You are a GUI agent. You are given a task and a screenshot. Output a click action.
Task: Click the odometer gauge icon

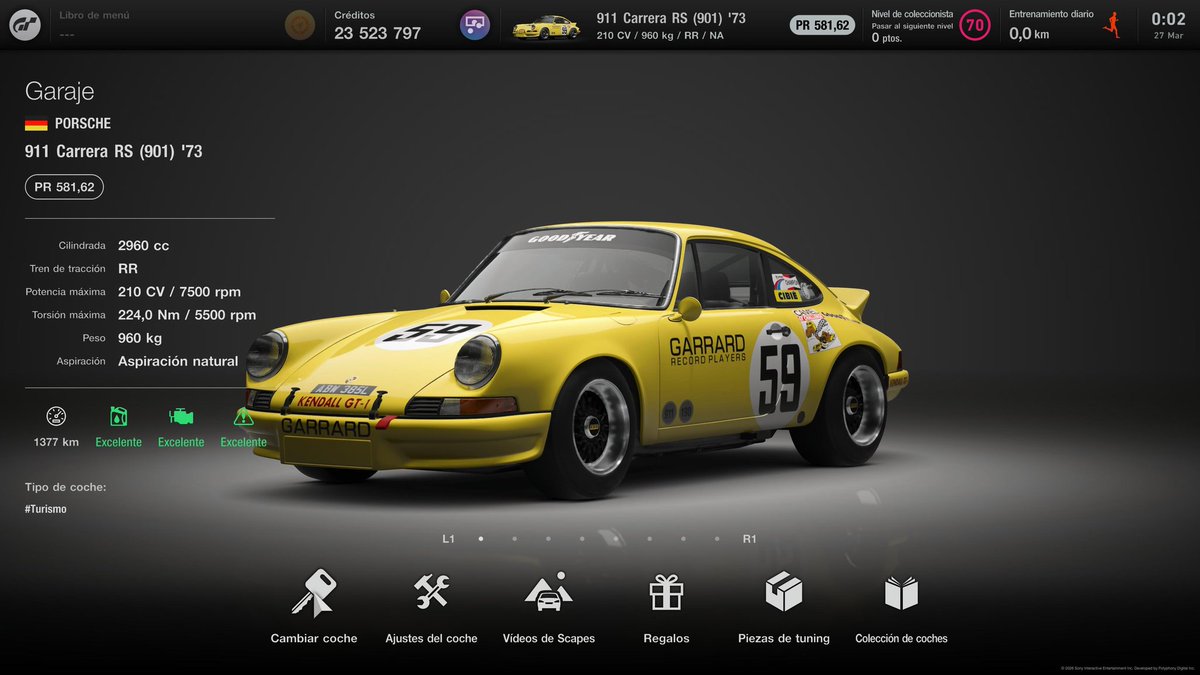(x=56, y=417)
